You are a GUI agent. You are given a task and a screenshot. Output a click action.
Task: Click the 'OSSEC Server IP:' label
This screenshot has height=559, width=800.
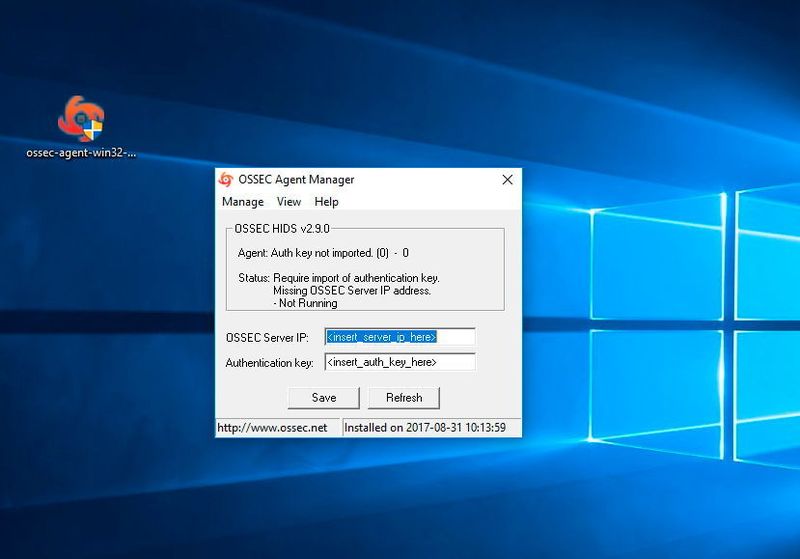click(x=267, y=338)
